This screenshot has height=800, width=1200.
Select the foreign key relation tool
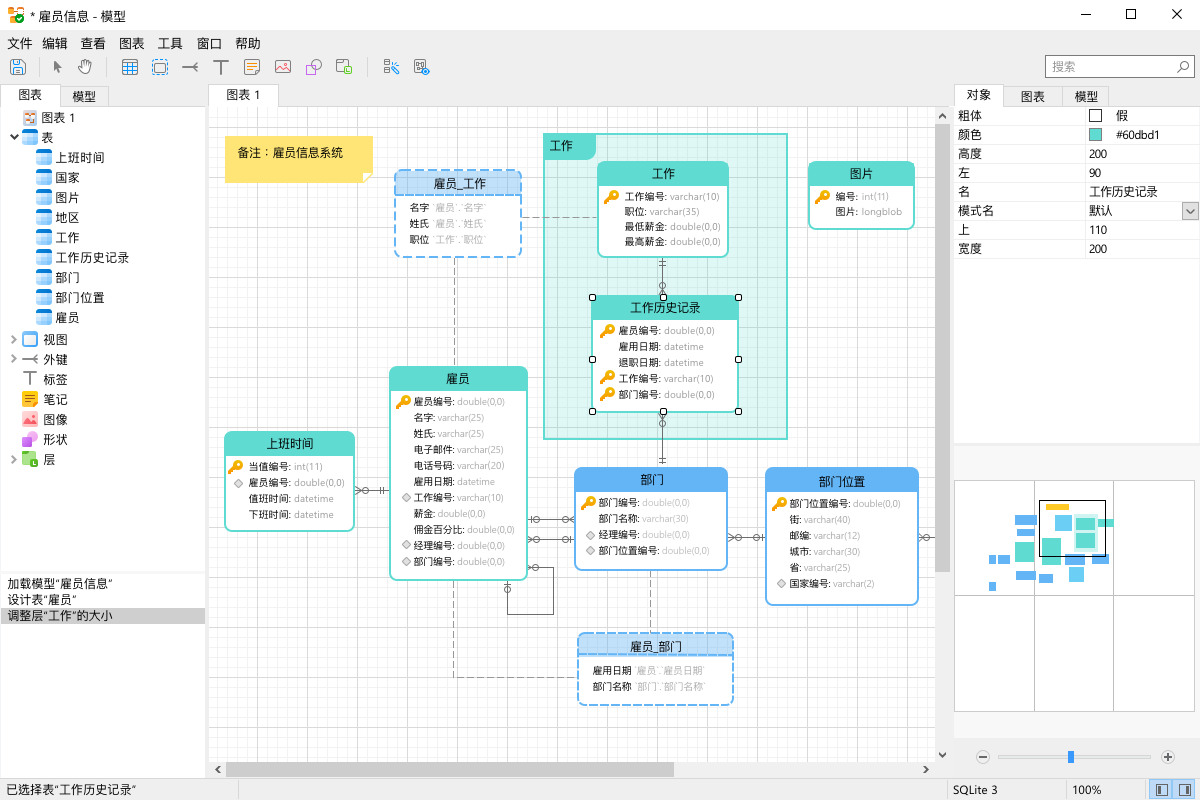tap(190, 67)
